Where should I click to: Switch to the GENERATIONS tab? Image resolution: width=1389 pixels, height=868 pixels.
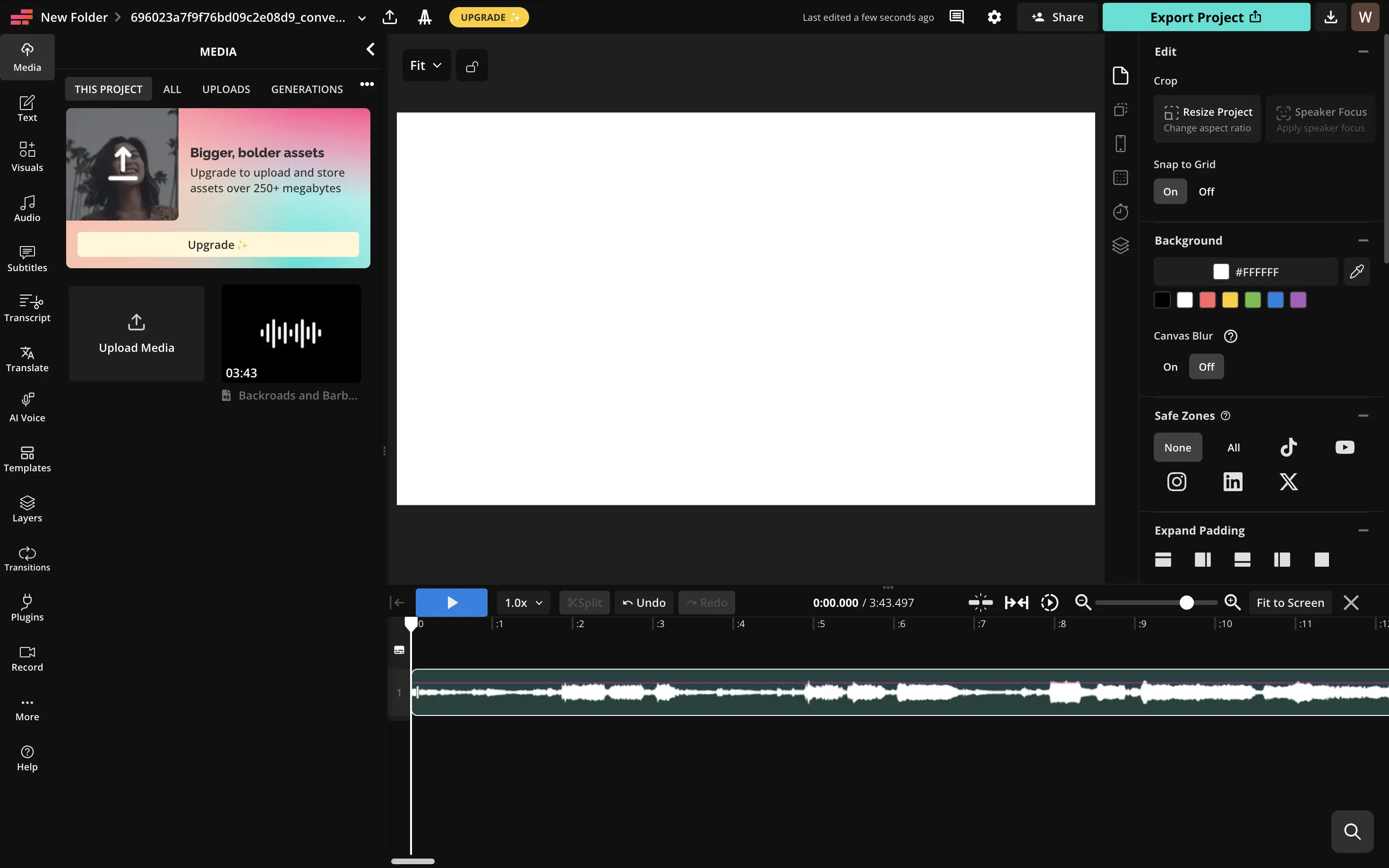pyautogui.click(x=307, y=89)
